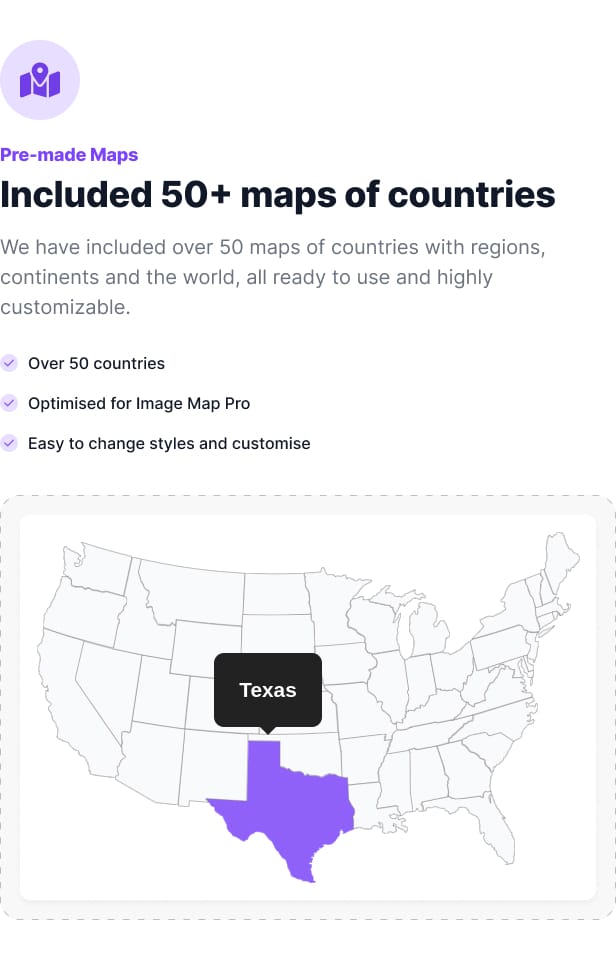616x960 pixels.
Task: Choose Nevada on the US map
Action: click(x=110, y=680)
